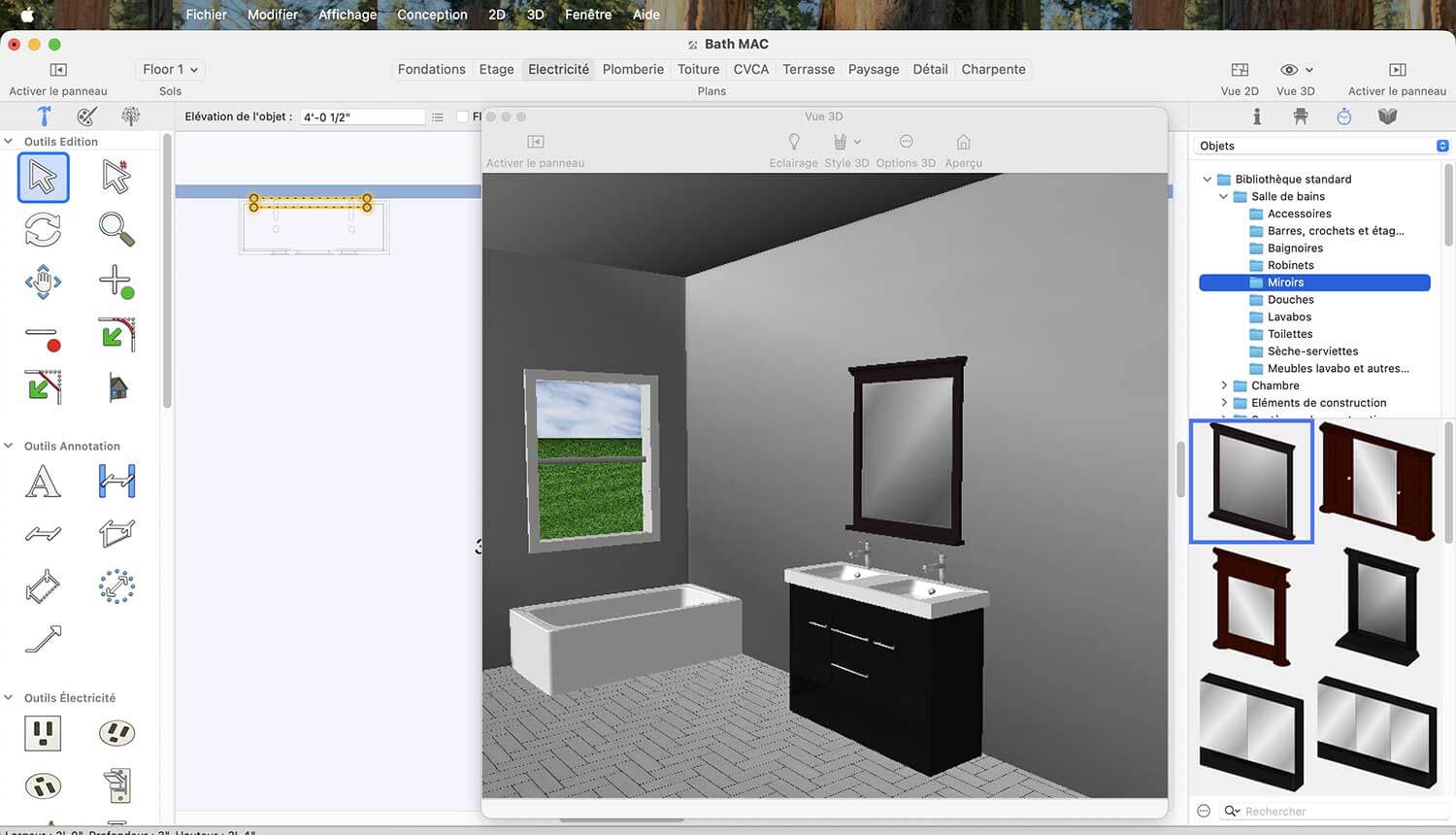Click the Eclairage lightbulb icon
Viewport: 1456px width, 835px height.
(793, 142)
